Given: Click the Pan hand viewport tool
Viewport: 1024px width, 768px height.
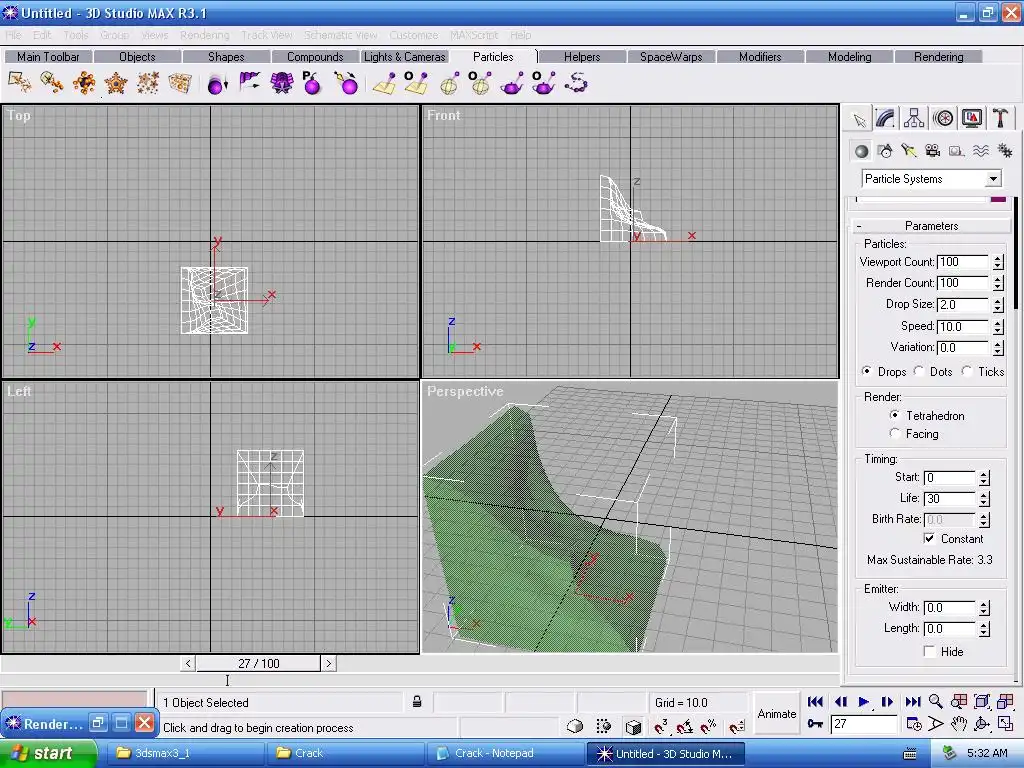Looking at the screenshot, I should pyautogui.click(x=958, y=724).
